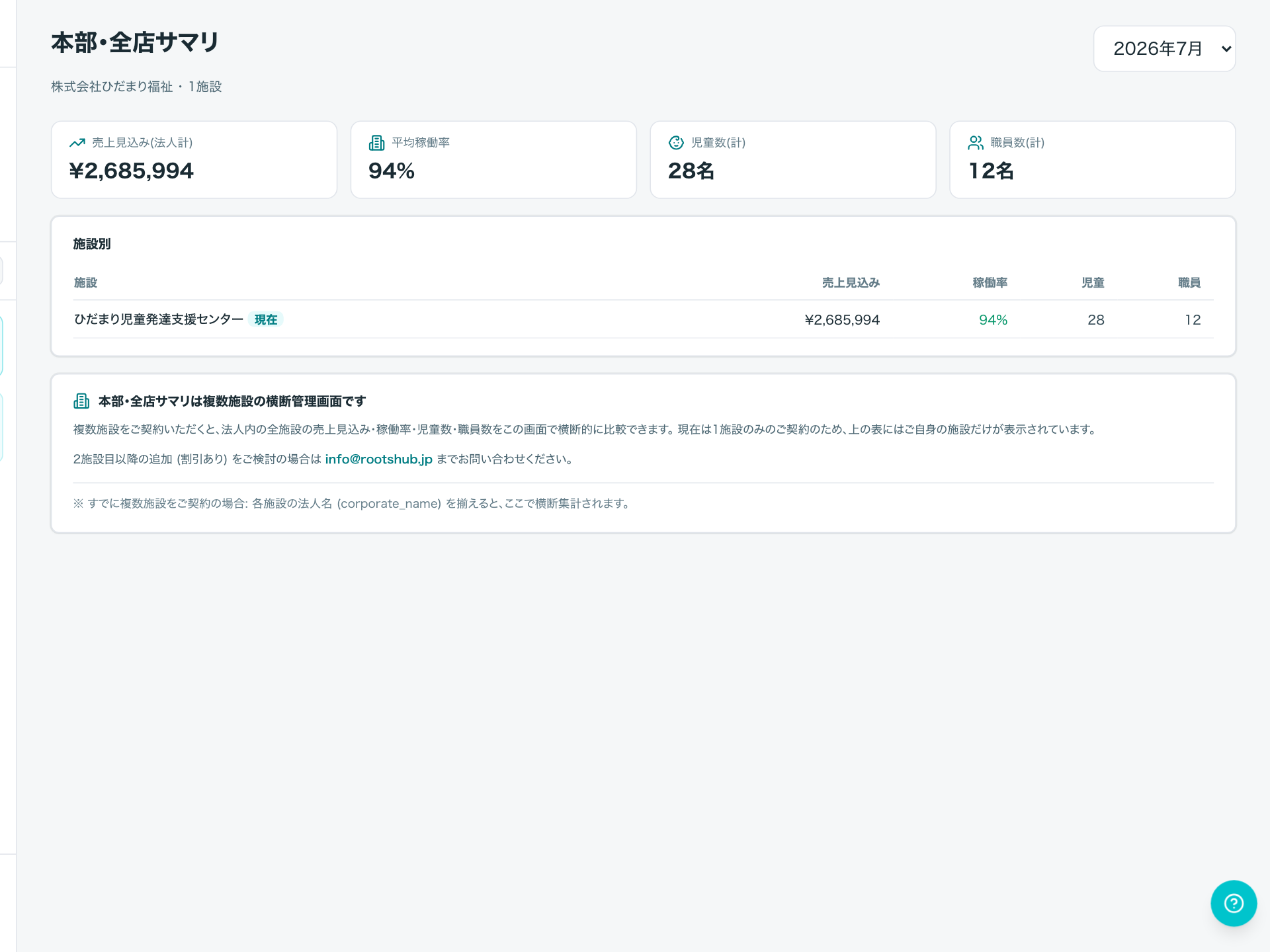Click the dropdown chevron of the month selector

point(1226,49)
